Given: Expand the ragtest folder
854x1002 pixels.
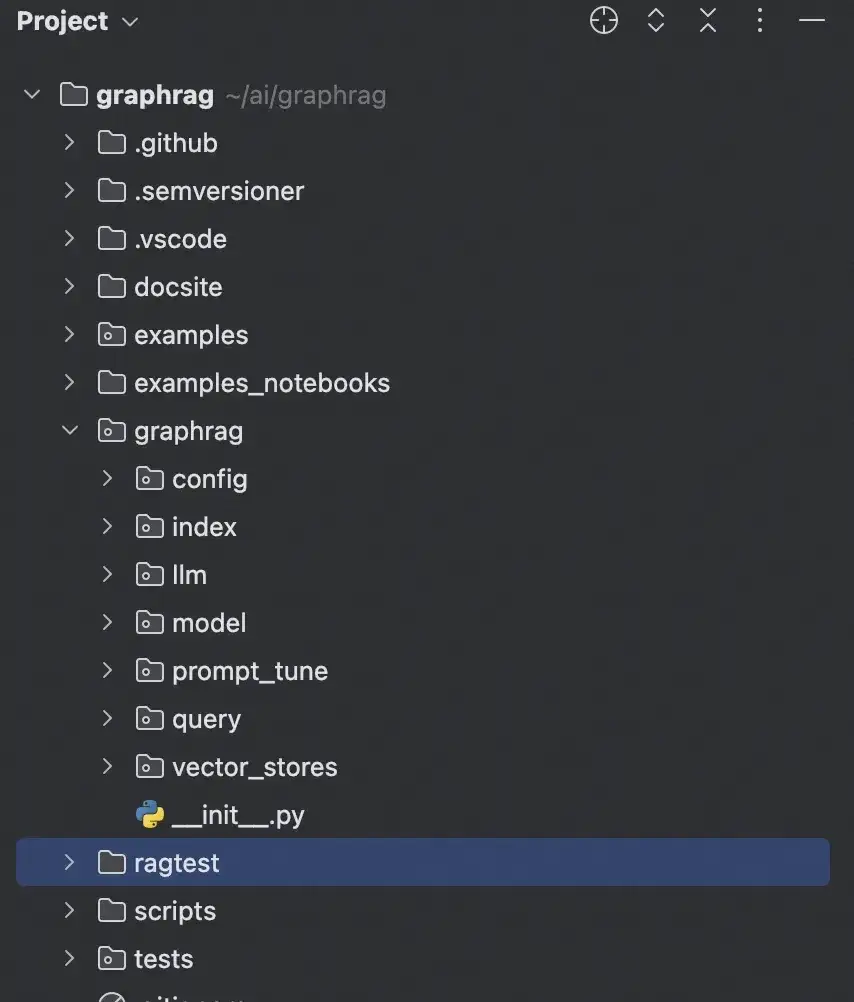Looking at the screenshot, I should (x=69, y=863).
